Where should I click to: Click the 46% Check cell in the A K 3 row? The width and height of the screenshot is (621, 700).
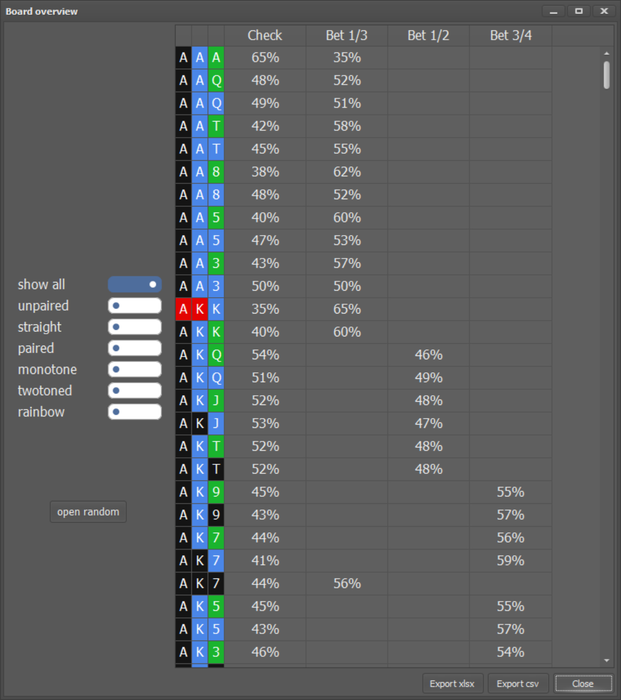pyautogui.click(x=265, y=652)
